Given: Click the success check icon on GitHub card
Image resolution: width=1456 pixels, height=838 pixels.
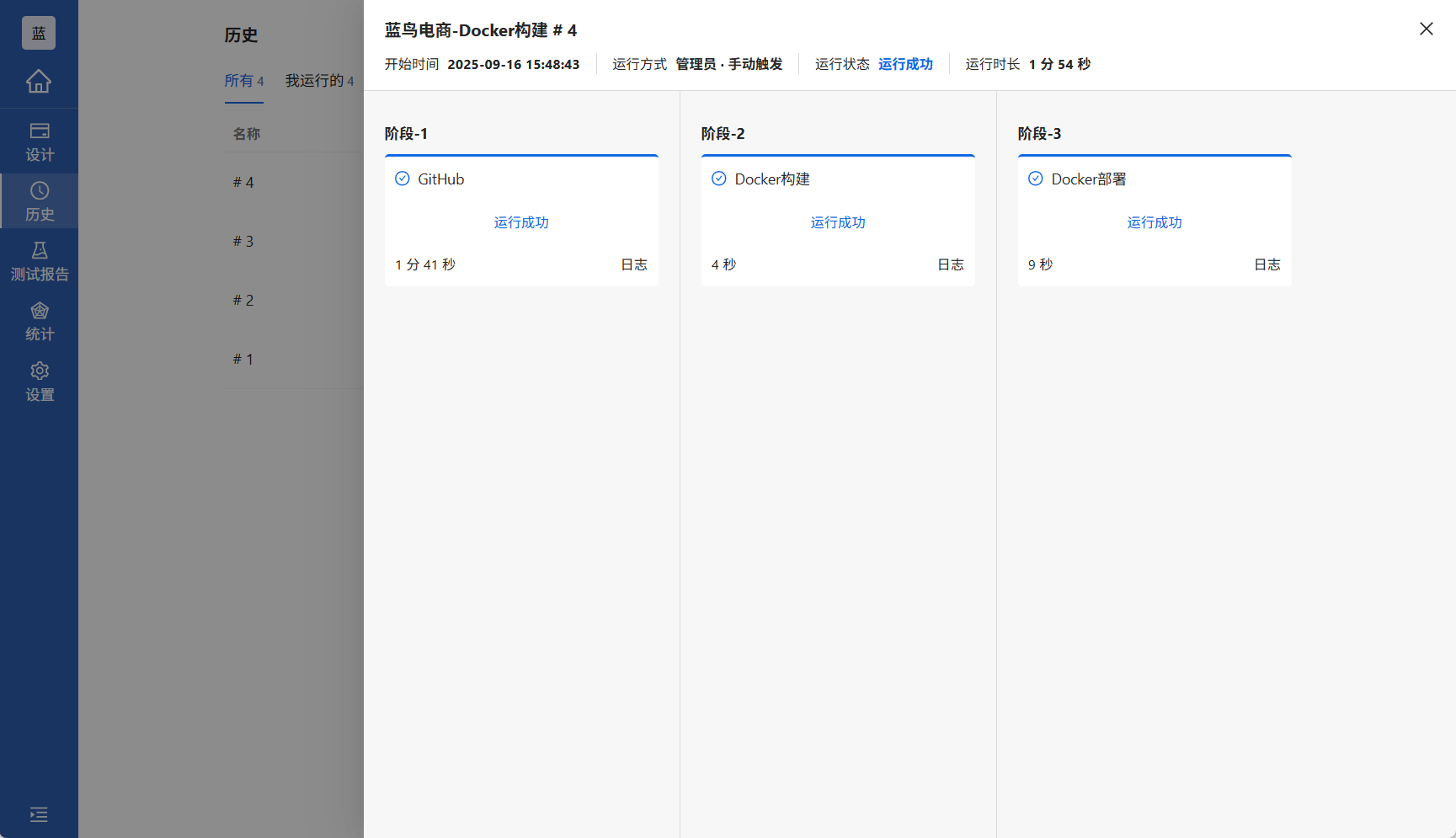Looking at the screenshot, I should tap(403, 179).
